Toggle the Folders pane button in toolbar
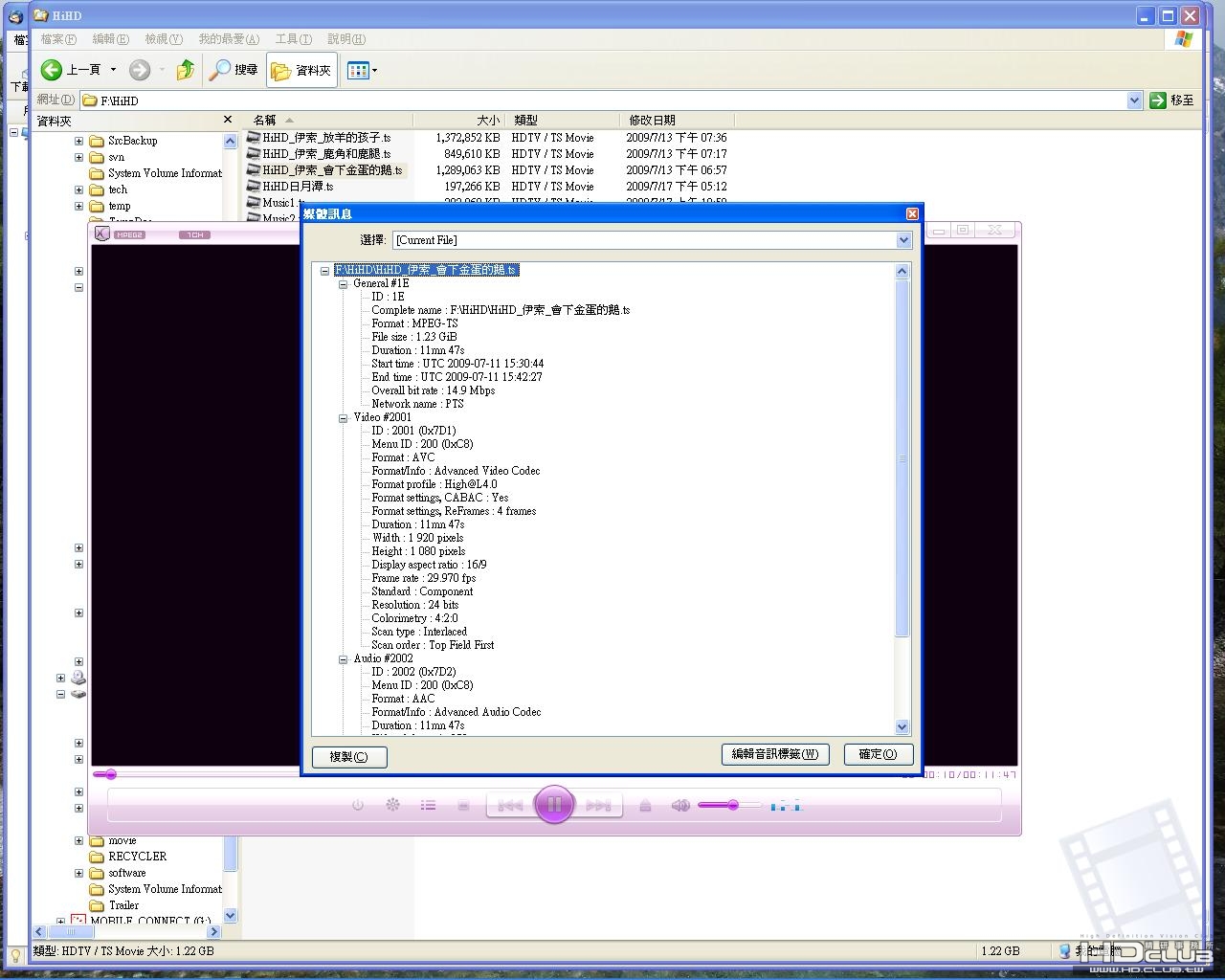Viewport: 1225px width, 980px height. coord(301,70)
